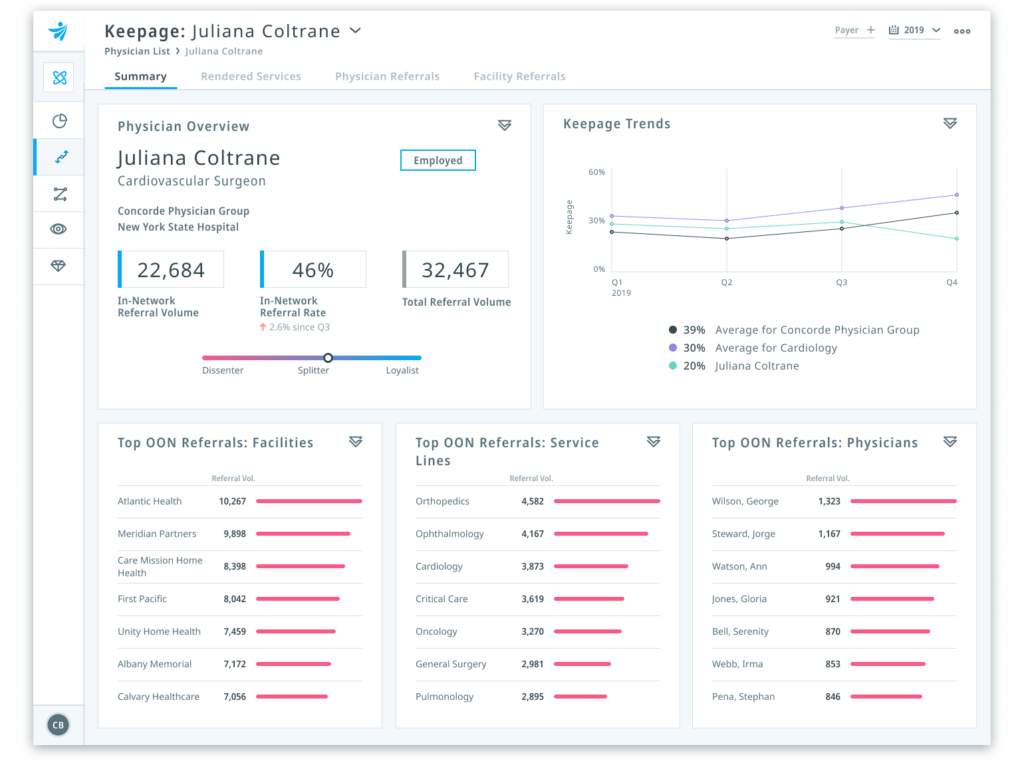This screenshot has width=1024, height=761.
Task: Click the eye watchlist icon in the sidebar
Action: tap(59, 230)
